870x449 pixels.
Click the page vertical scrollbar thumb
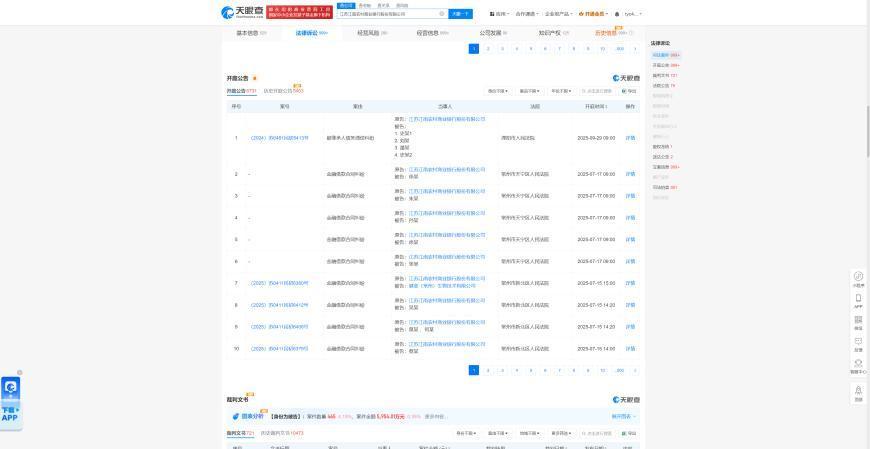[867, 130]
